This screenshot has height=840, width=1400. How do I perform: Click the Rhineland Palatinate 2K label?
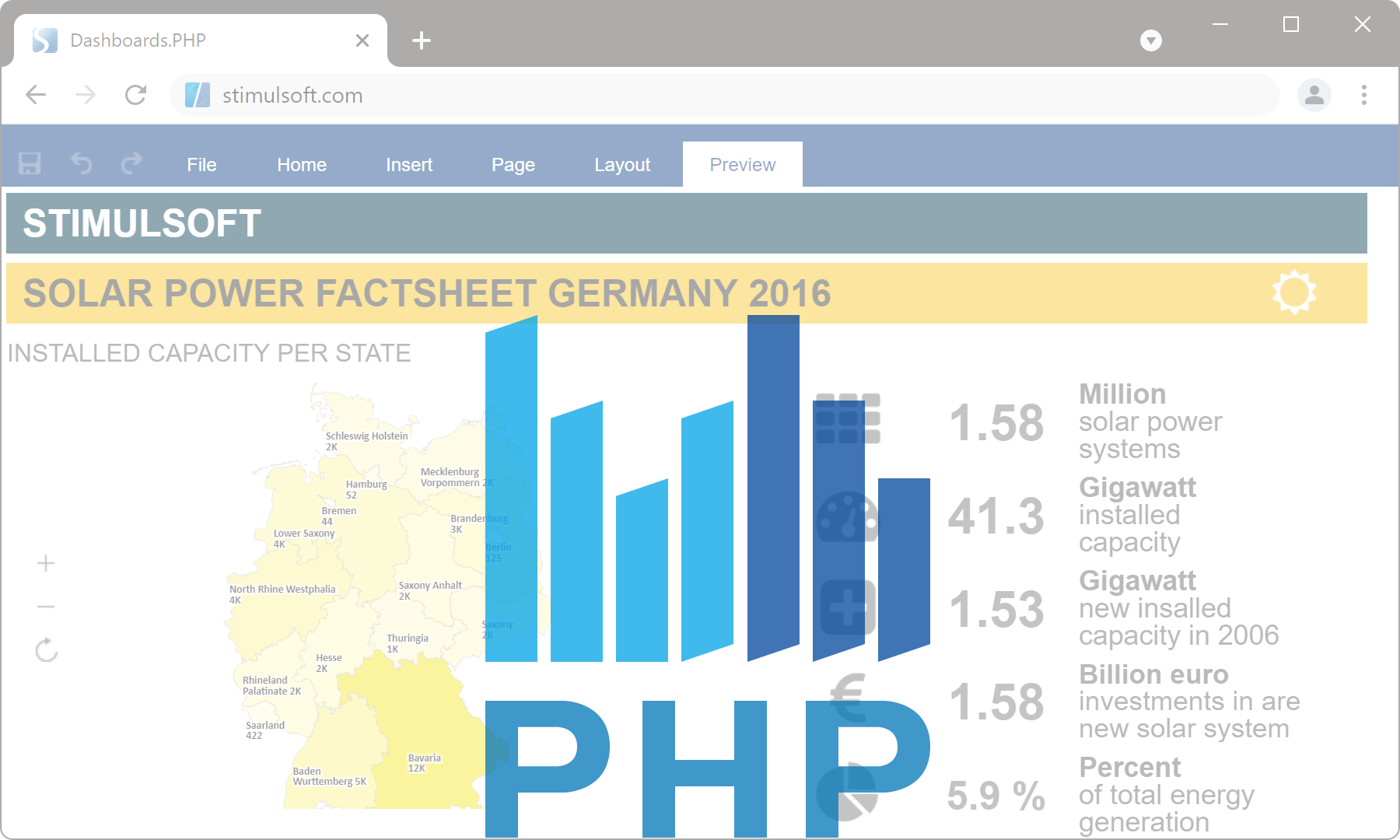point(271,685)
